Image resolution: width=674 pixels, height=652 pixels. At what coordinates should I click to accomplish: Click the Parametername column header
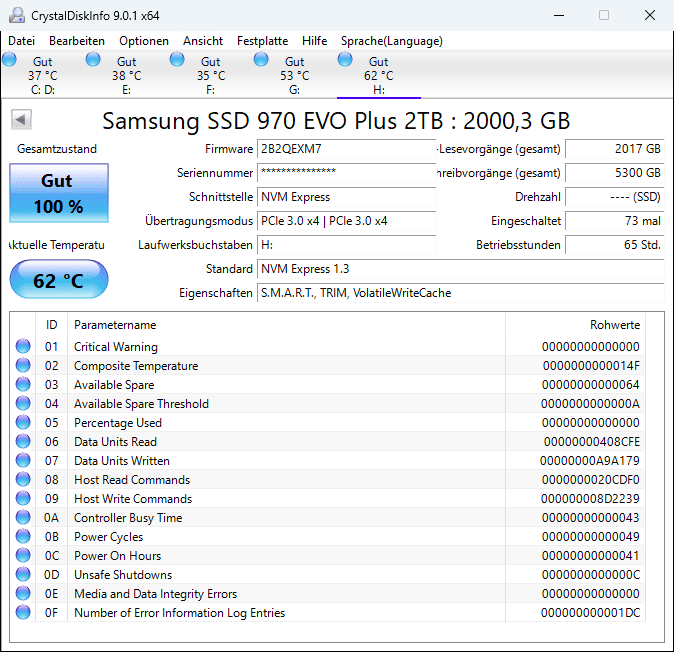[286, 324]
